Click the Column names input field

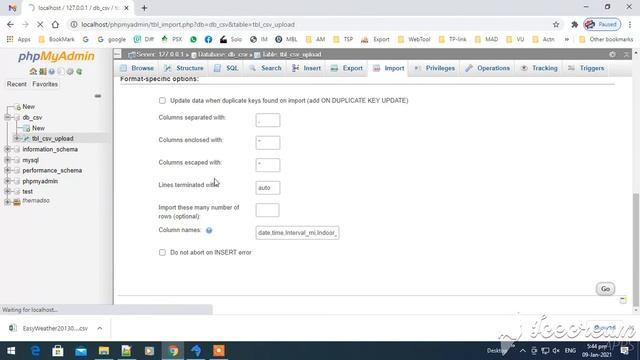pos(297,233)
